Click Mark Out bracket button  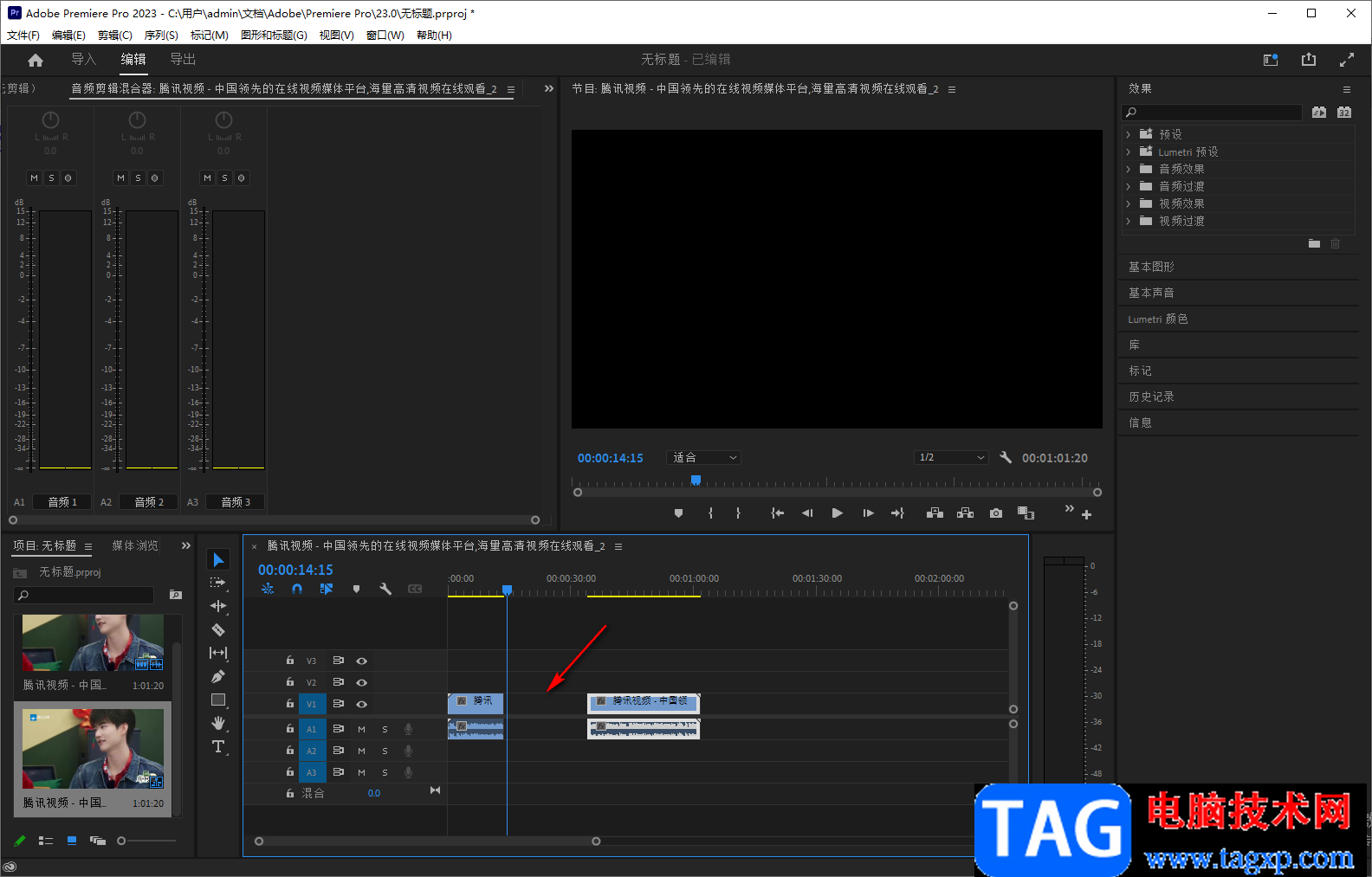[738, 513]
